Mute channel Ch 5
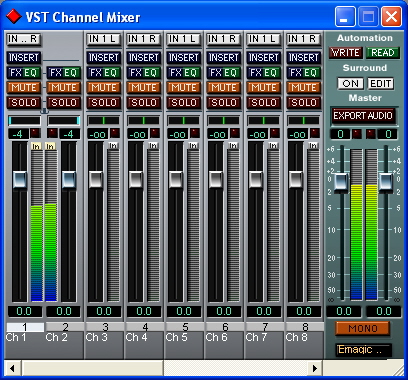Image resolution: width=408 pixels, height=380 pixels. [x=184, y=88]
